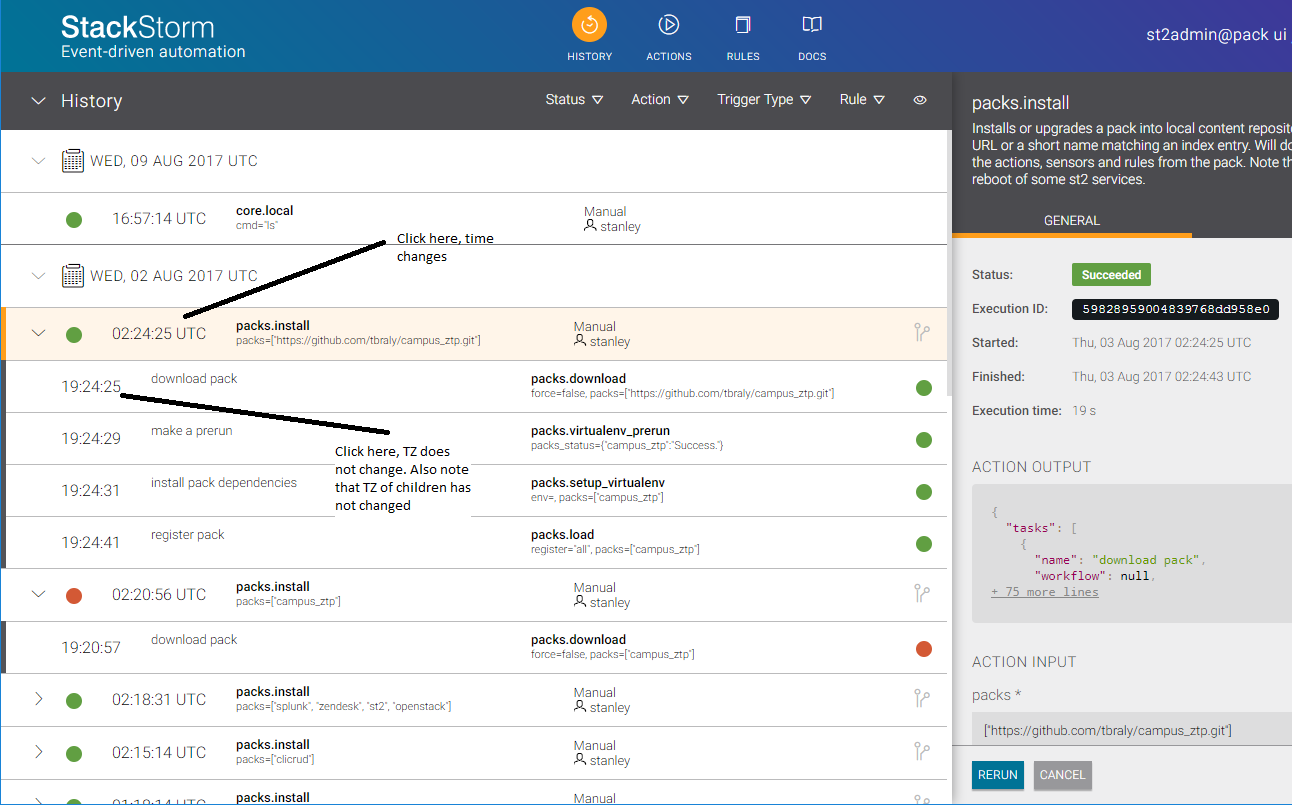Click status dot of download pack 19:24:25

point(924,388)
